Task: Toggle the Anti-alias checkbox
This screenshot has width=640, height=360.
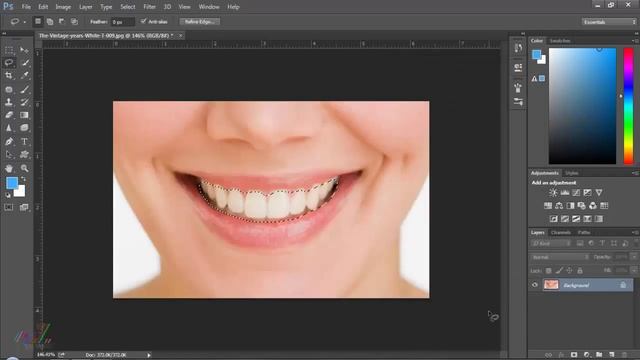Action: (143, 21)
